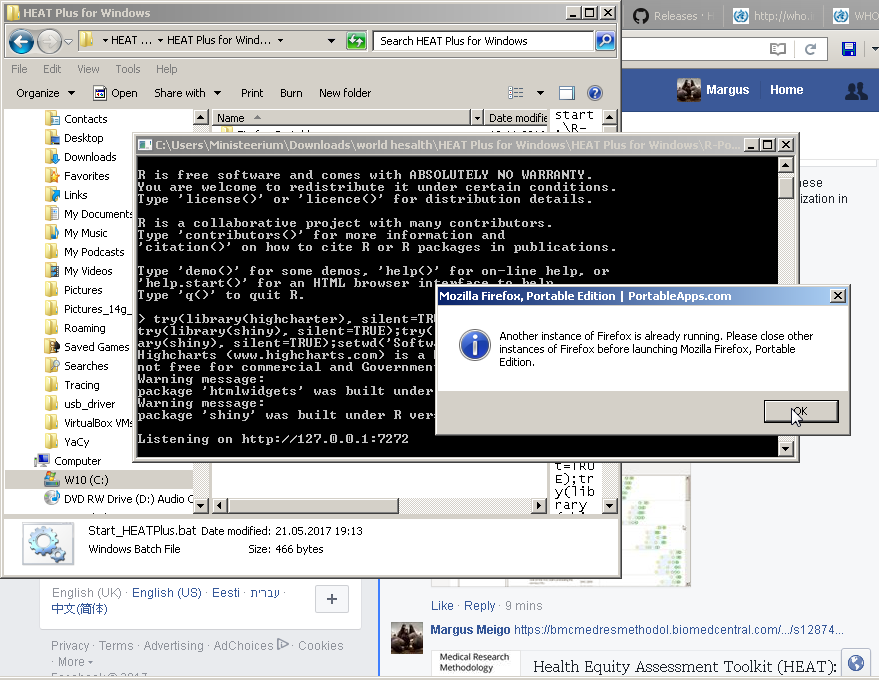Select the Favorites folder in navigation pane
The image size is (879, 680).
pos(86,176)
